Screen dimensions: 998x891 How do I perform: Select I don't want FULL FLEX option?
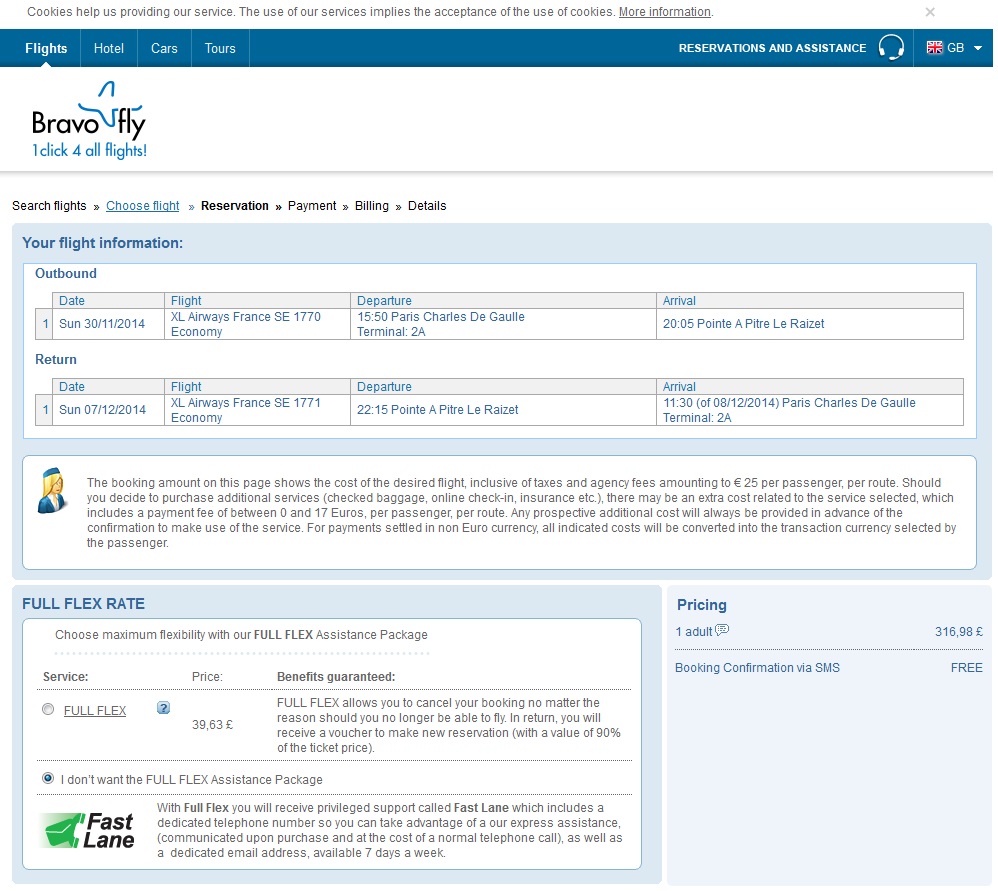coord(48,778)
